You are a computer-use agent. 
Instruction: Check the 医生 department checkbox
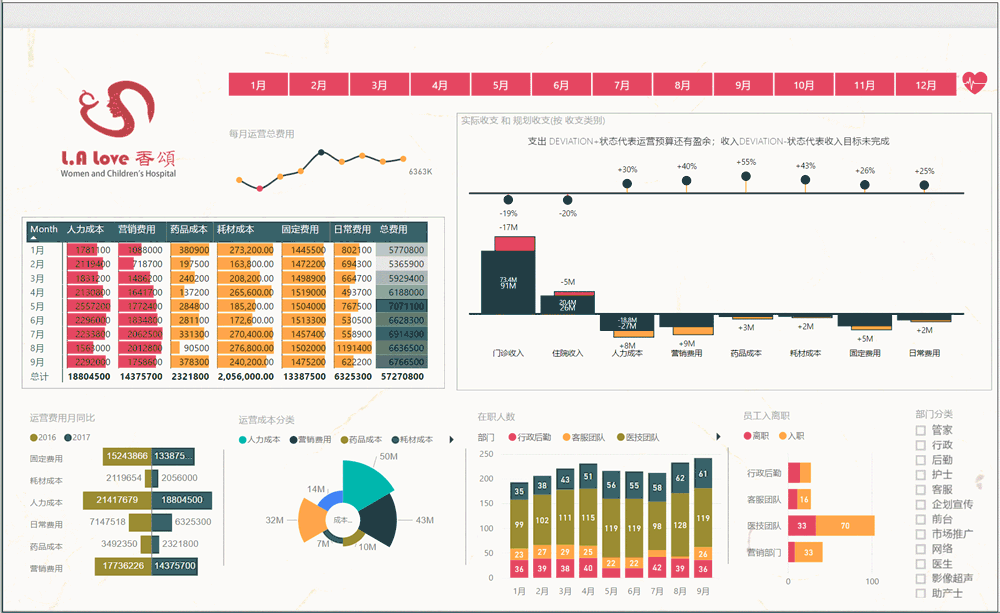click(x=920, y=564)
